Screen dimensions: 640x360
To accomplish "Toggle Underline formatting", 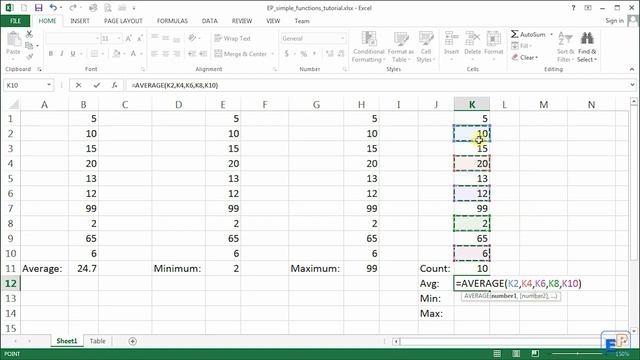I will click(73, 53).
